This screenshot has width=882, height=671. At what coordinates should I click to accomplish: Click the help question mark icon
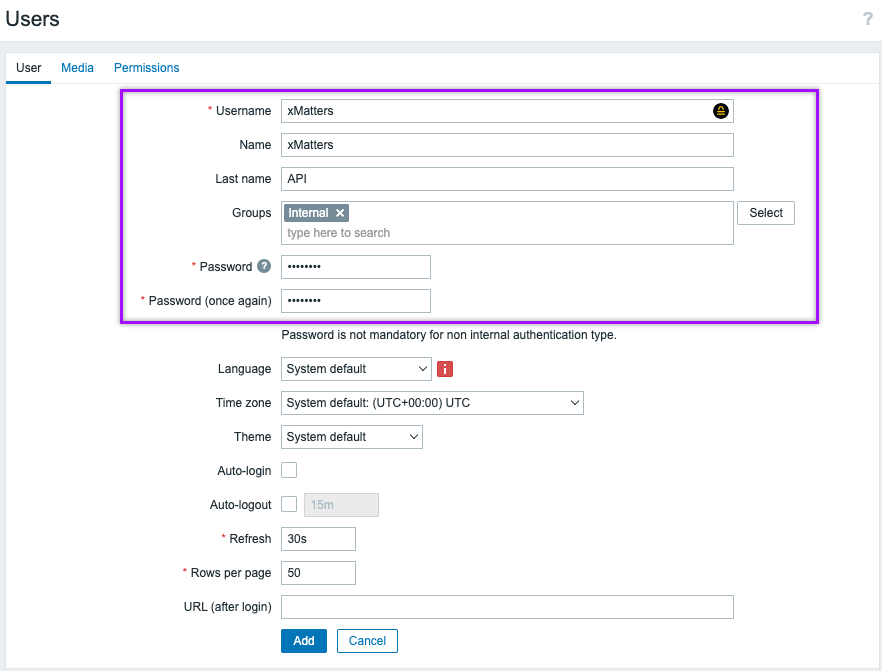pos(867,19)
